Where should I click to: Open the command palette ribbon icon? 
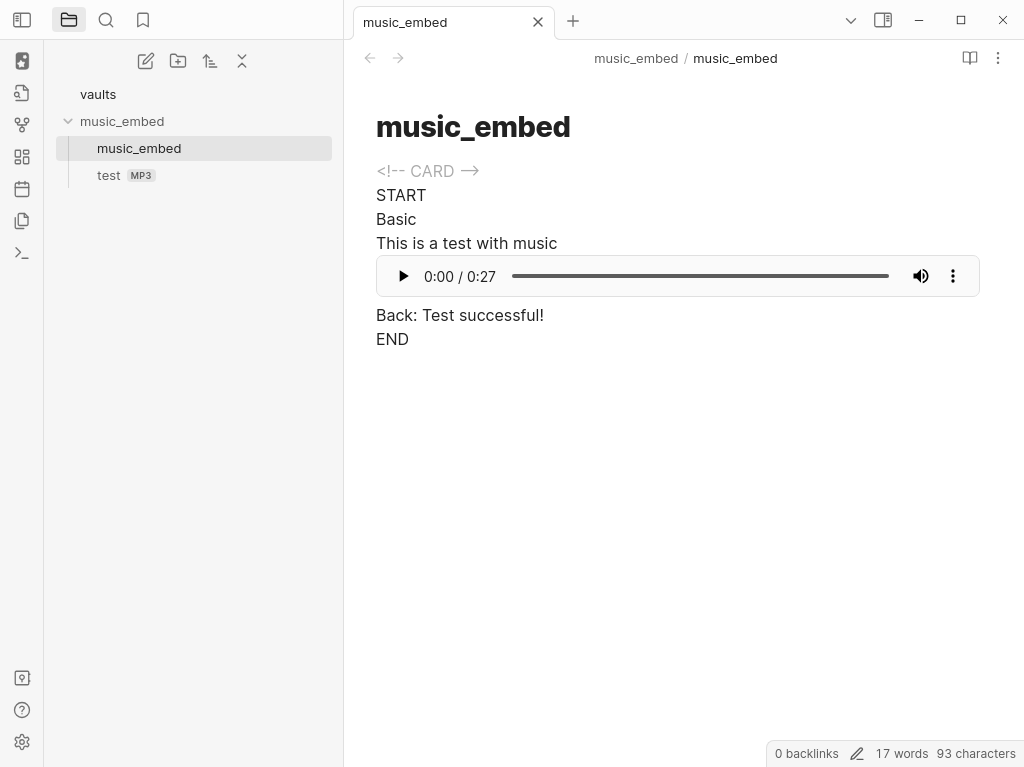pyautogui.click(x=22, y=253)
